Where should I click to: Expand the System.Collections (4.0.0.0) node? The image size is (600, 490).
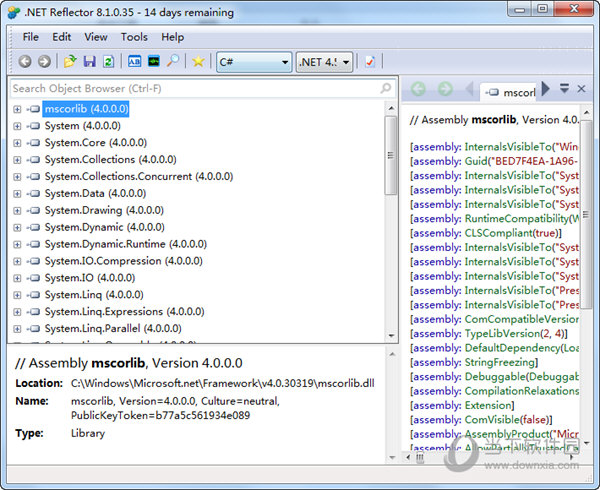click(x=17, y=160)
